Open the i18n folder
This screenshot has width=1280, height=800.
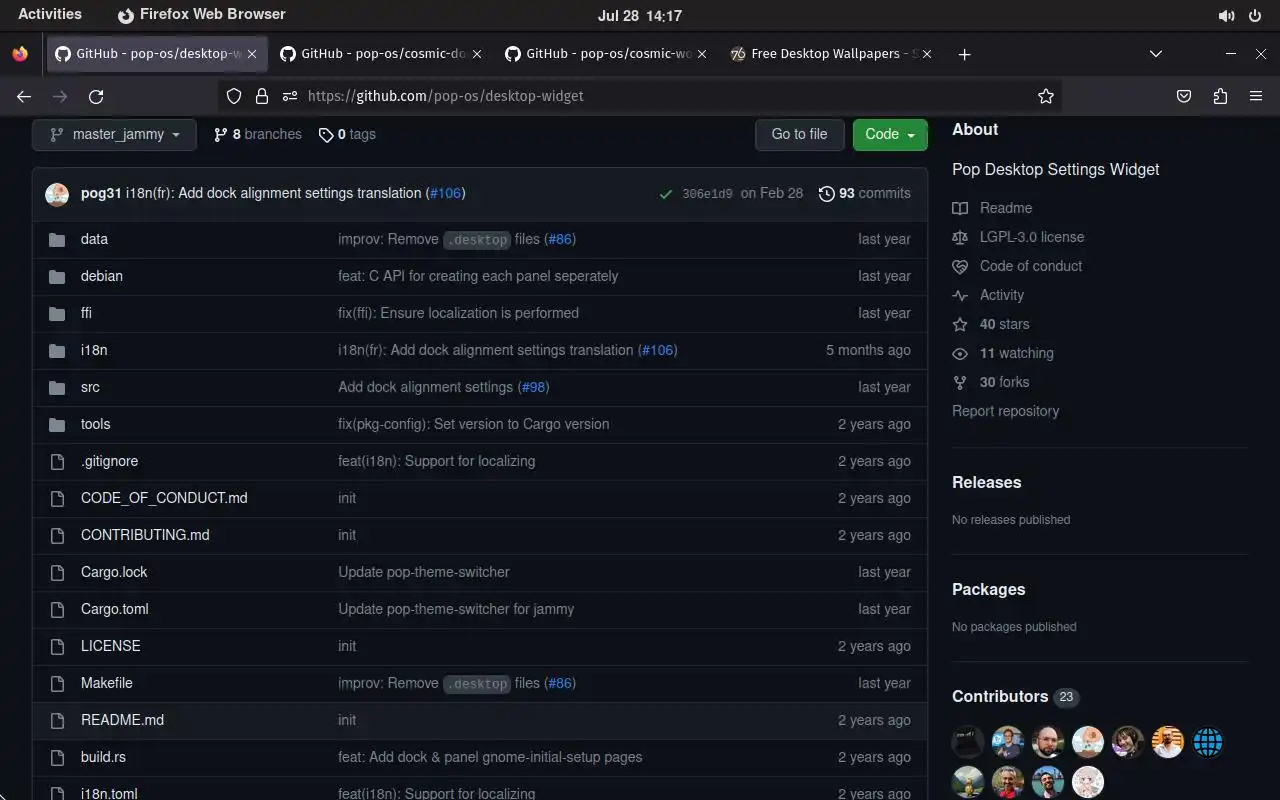94,350
